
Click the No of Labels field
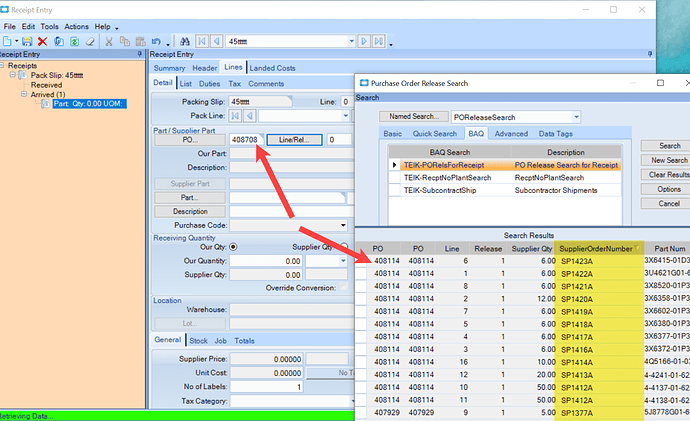(x=266, y=387)
